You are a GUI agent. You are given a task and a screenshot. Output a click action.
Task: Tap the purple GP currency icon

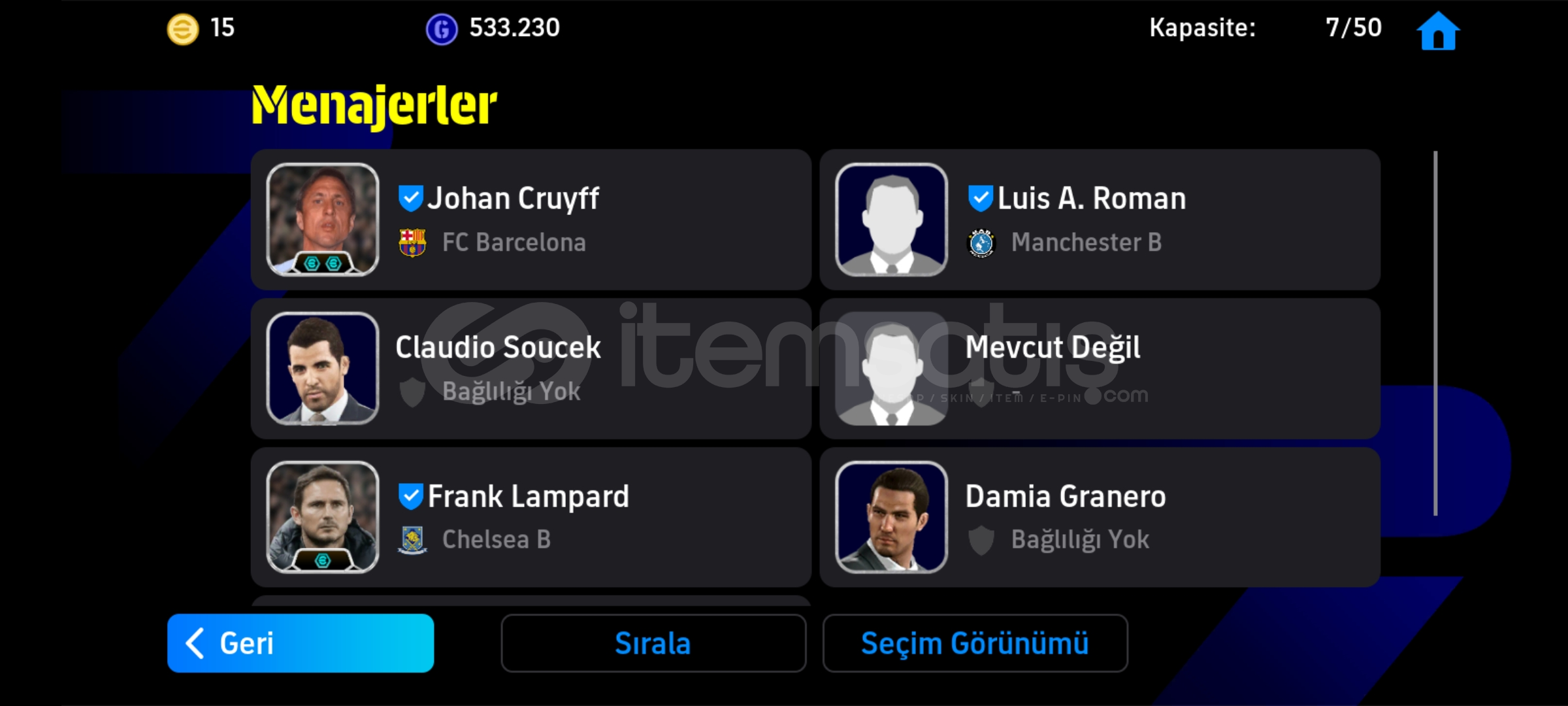coord(442,29)
